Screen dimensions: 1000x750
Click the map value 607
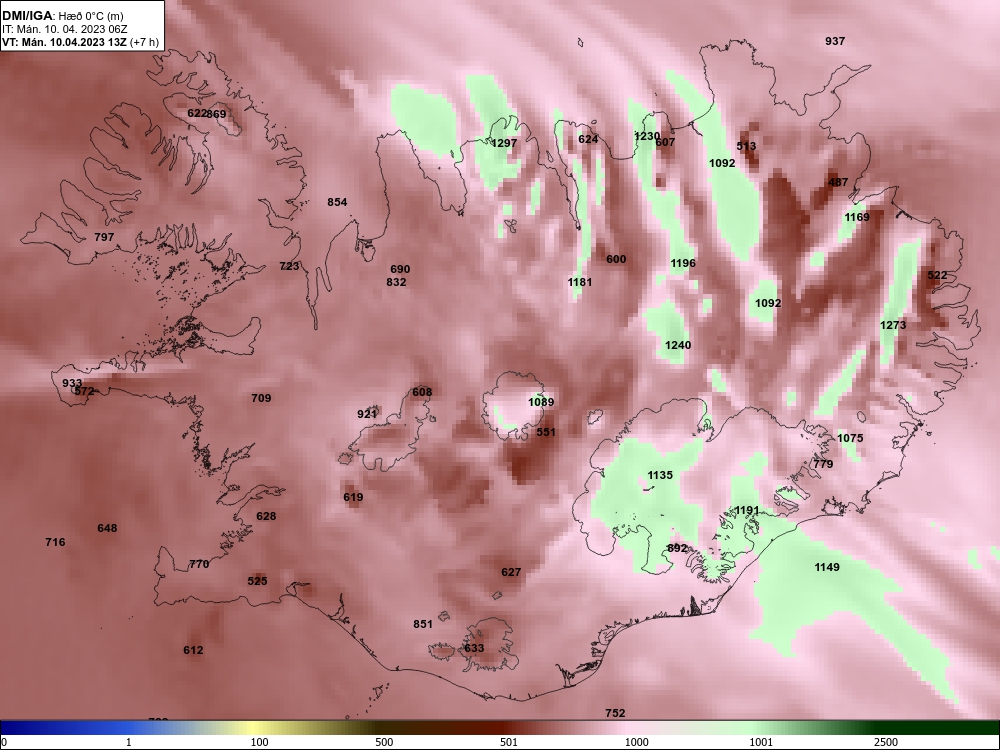(665, 142)
